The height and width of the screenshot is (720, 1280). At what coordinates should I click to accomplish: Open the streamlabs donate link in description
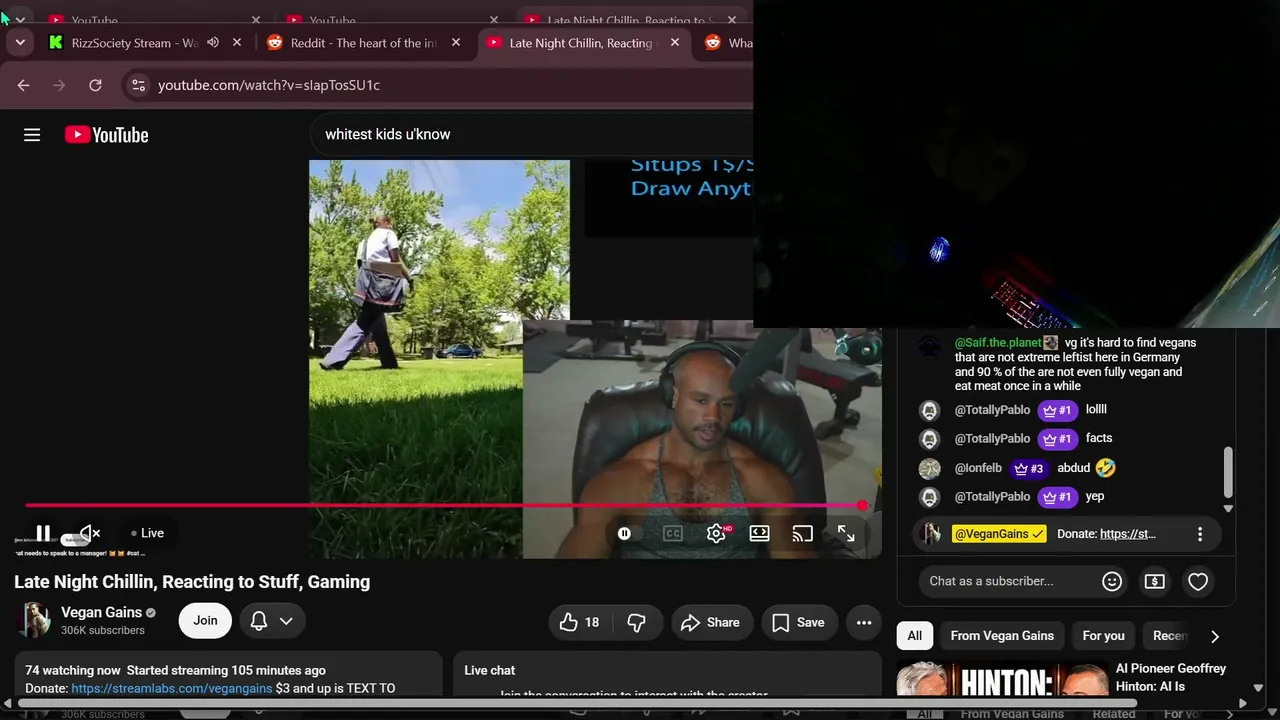click(x=172, y=688)
